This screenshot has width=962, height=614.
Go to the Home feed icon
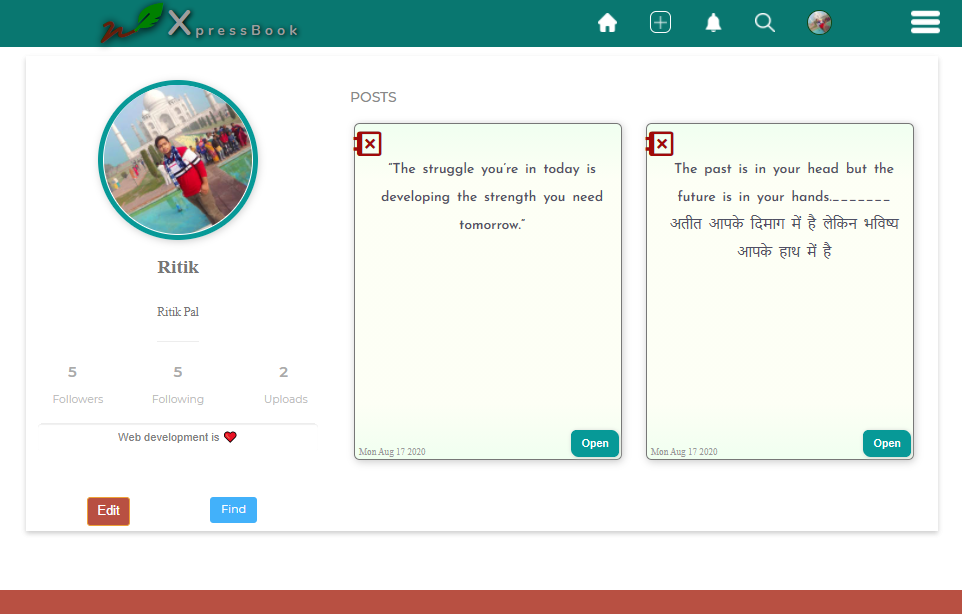coord(607,23)
